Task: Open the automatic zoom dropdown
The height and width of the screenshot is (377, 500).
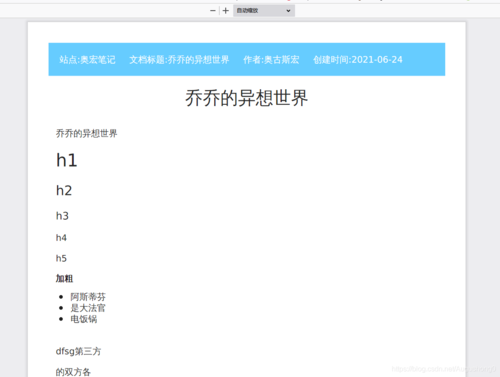Action: pyautogui.click(x=264, y=11)
